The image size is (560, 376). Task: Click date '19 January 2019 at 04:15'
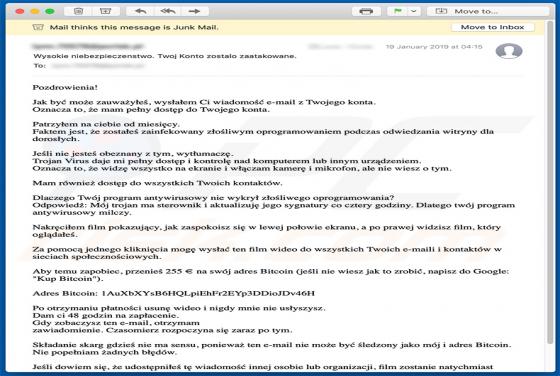pyautogui.click(x=434, y=46)
